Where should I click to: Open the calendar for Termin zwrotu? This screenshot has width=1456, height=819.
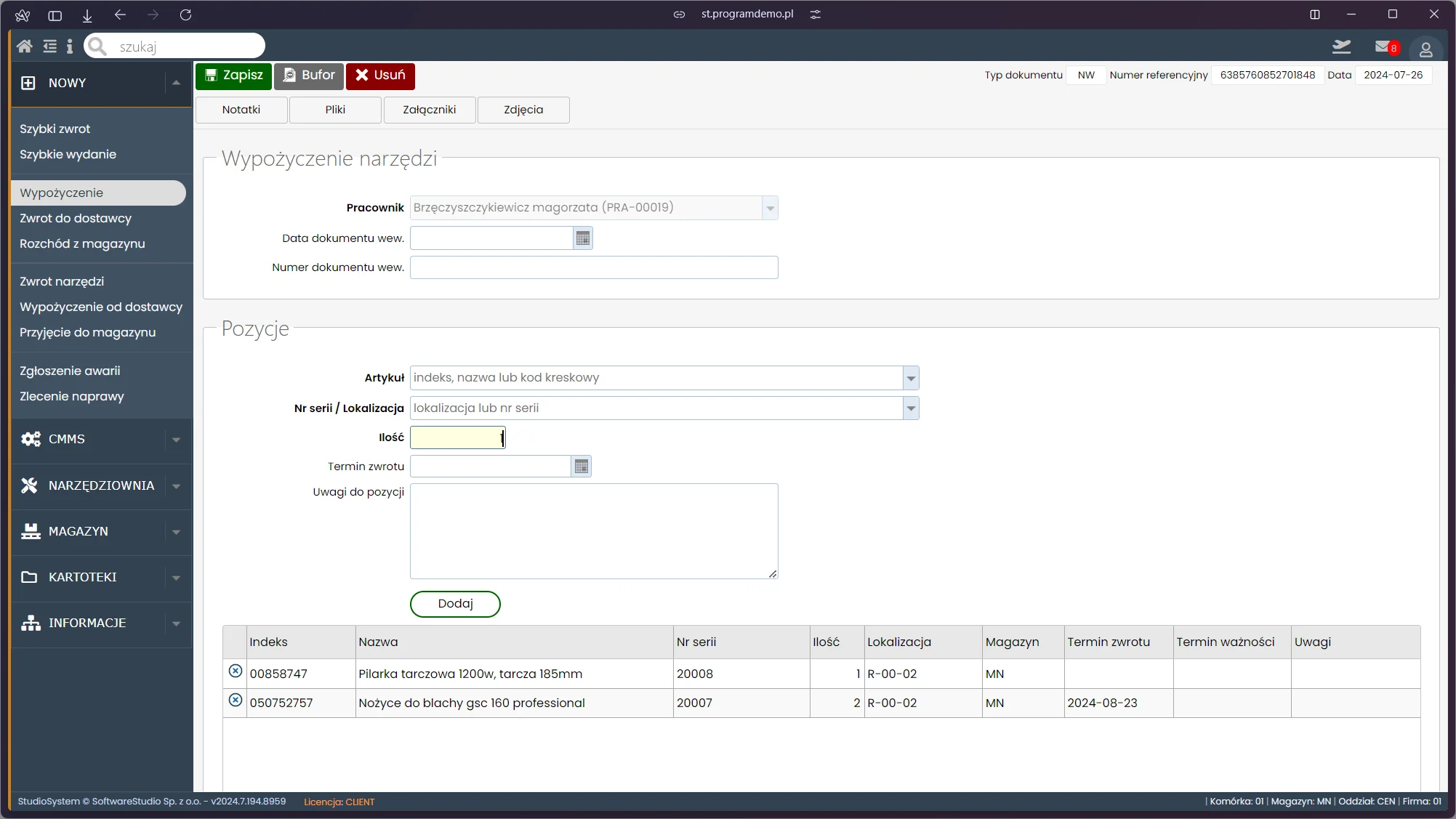(x=581, y=466)
